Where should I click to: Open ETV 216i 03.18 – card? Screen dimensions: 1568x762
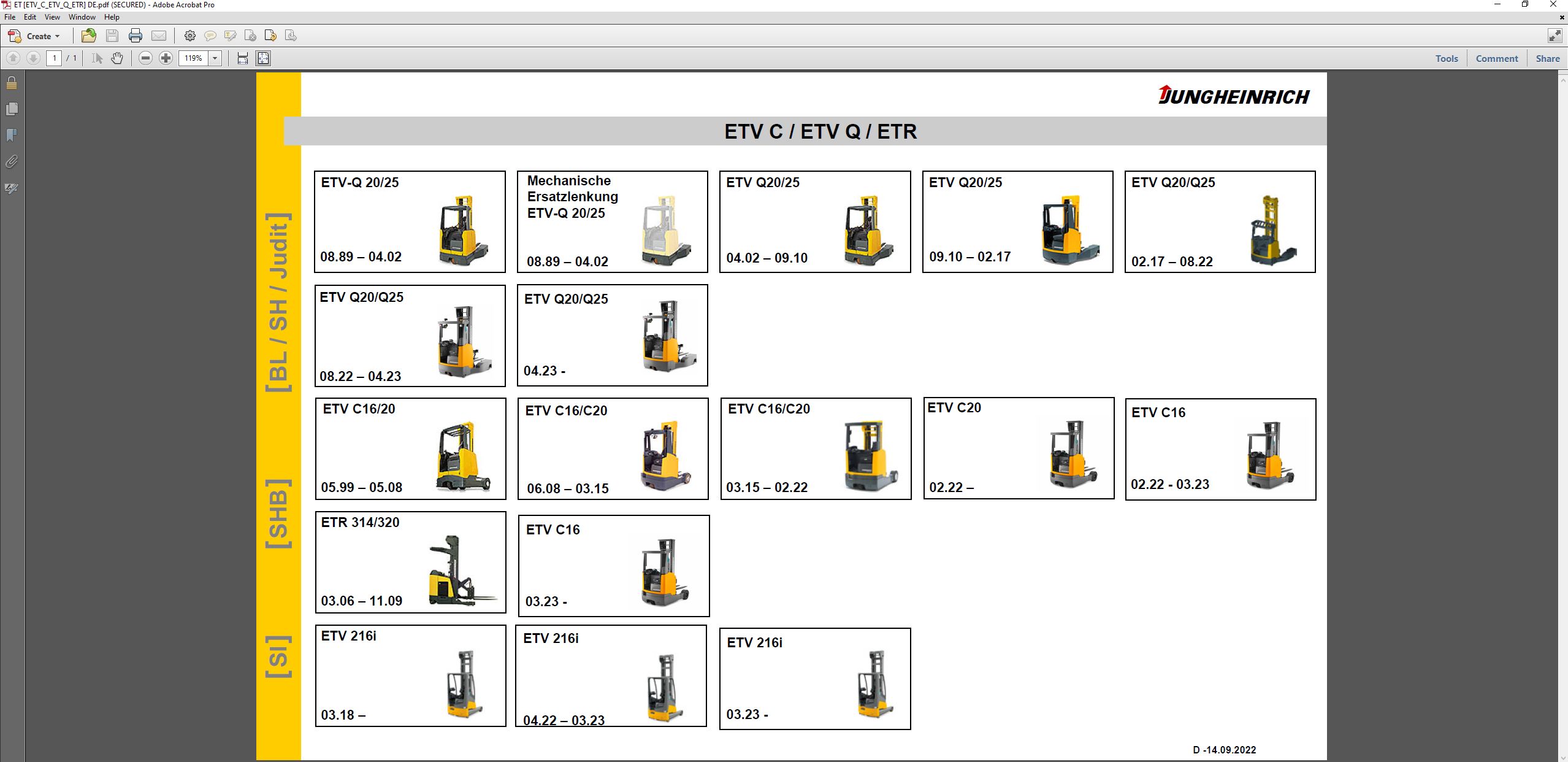pyautogui.click(x=411, y=675)
